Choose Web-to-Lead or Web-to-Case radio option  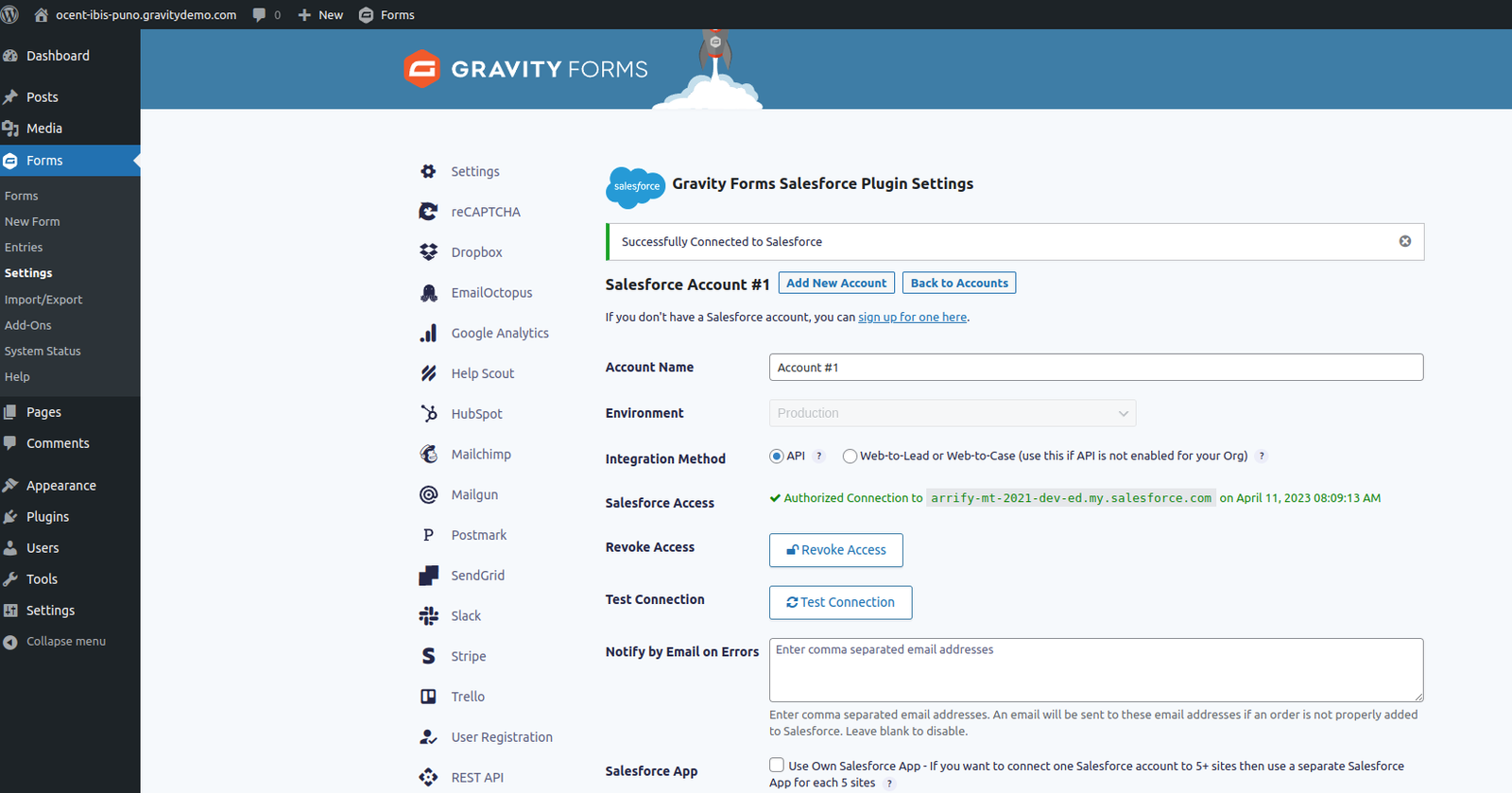click(850, 457)
